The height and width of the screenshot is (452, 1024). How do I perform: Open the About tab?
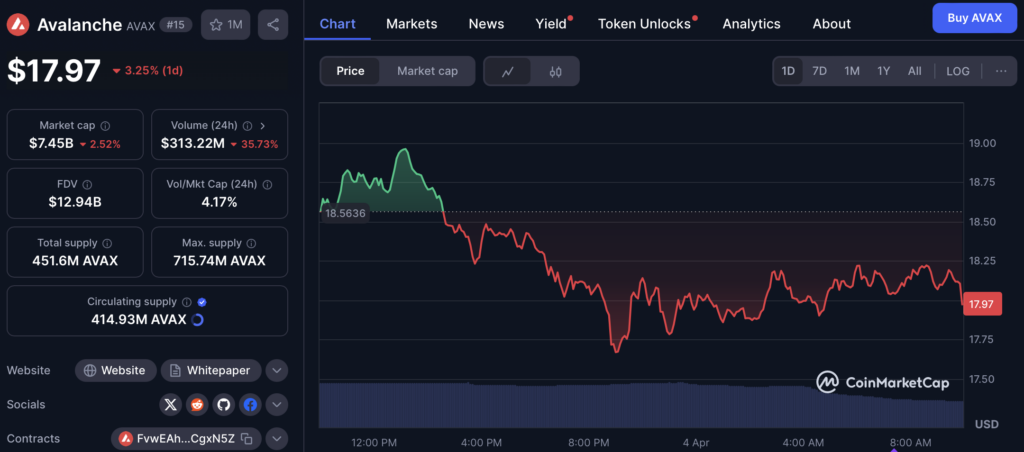(x=831, y=24)
